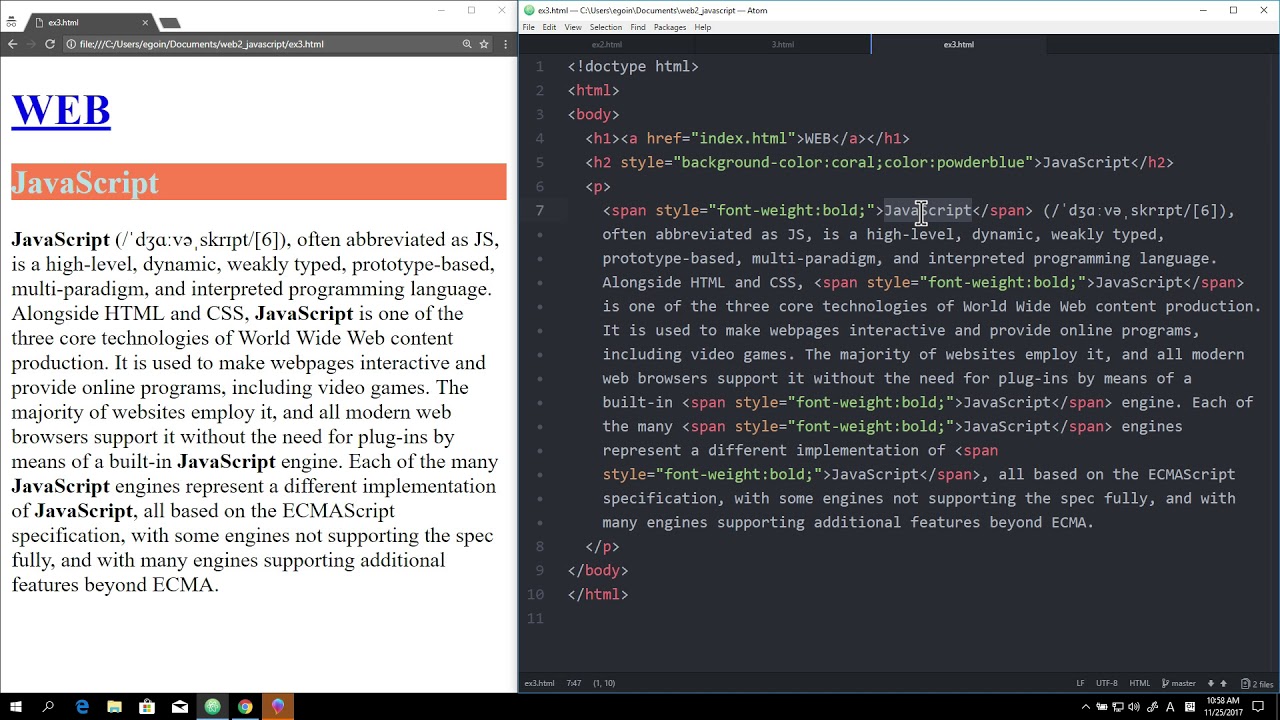The image size is (1280, 720).
Task: Click the index.html href value in code
Action: (x=743, y=138)
